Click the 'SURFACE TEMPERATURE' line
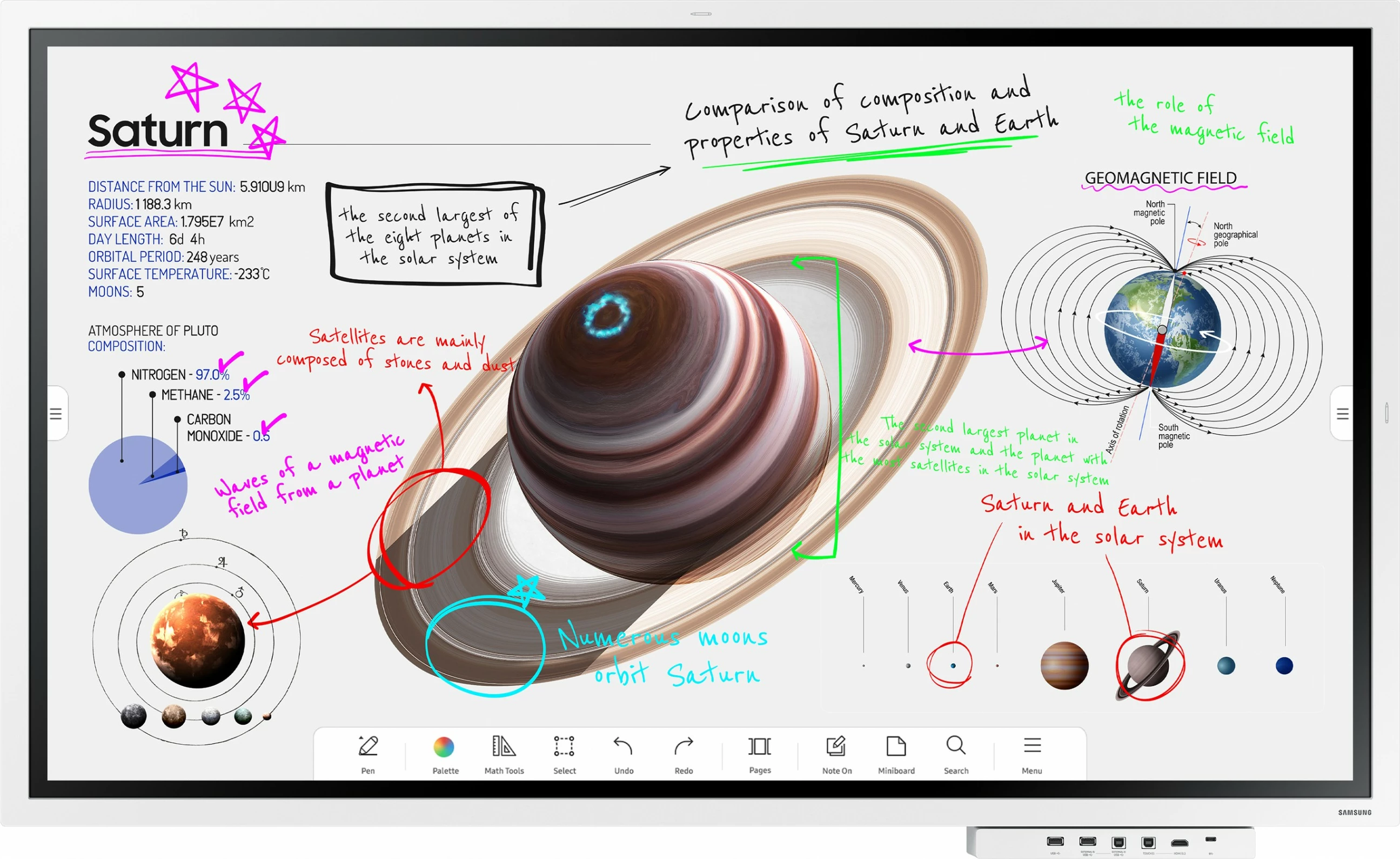Viewport: 1400px width, 859px height. [179, 274]
